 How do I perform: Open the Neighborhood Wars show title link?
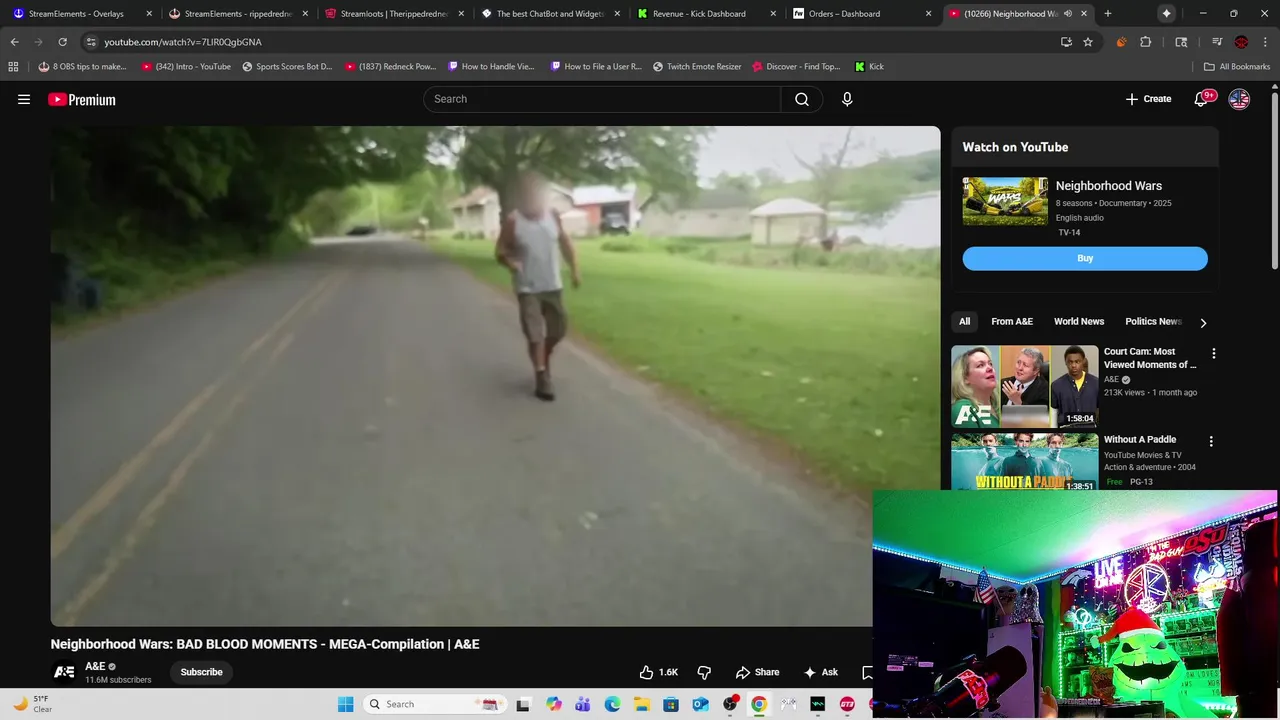1109,186
